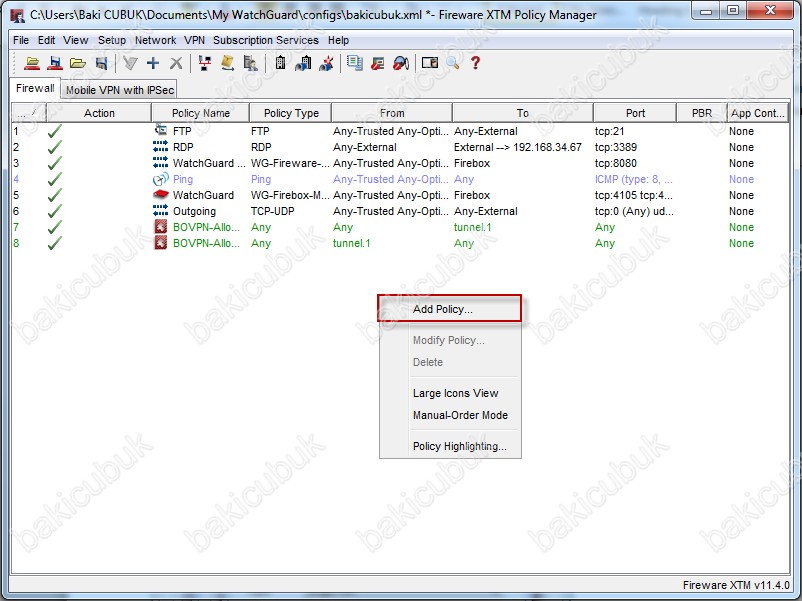Click the red Firebox icon in row 5
The height and width of the screenshot is (601, 802).
coord(161,194)
